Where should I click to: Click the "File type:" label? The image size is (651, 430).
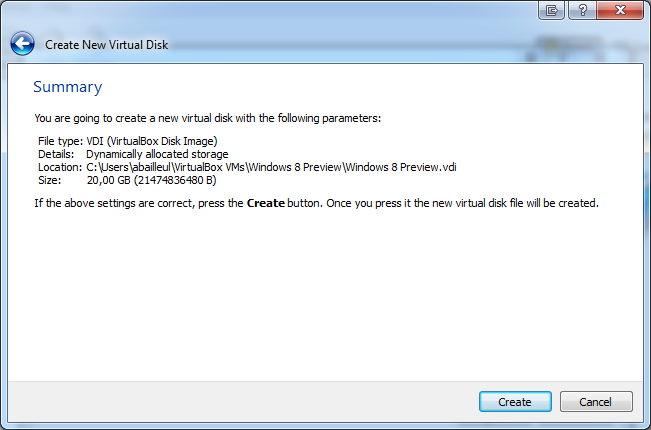pos(59,141)
